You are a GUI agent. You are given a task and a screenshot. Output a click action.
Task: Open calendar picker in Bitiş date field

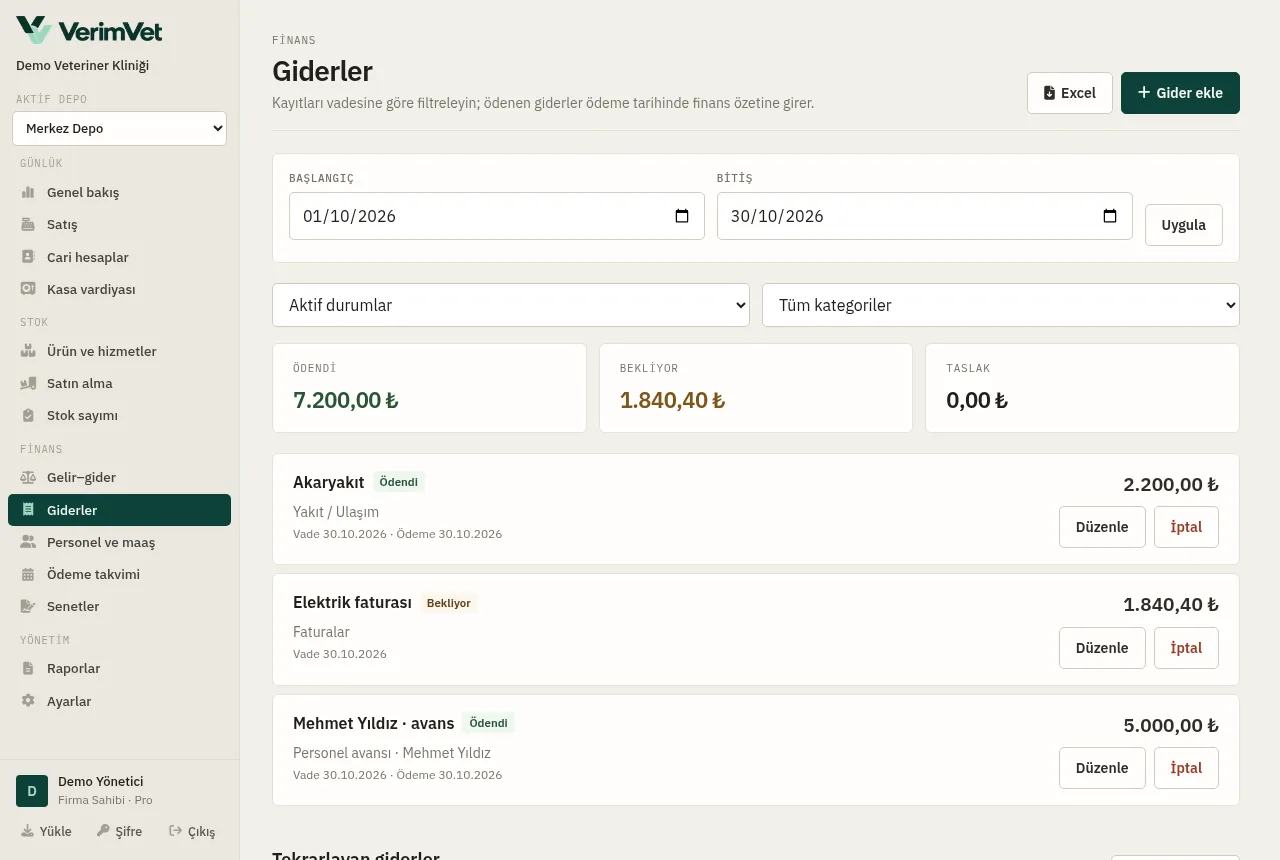pos(1110,216)
